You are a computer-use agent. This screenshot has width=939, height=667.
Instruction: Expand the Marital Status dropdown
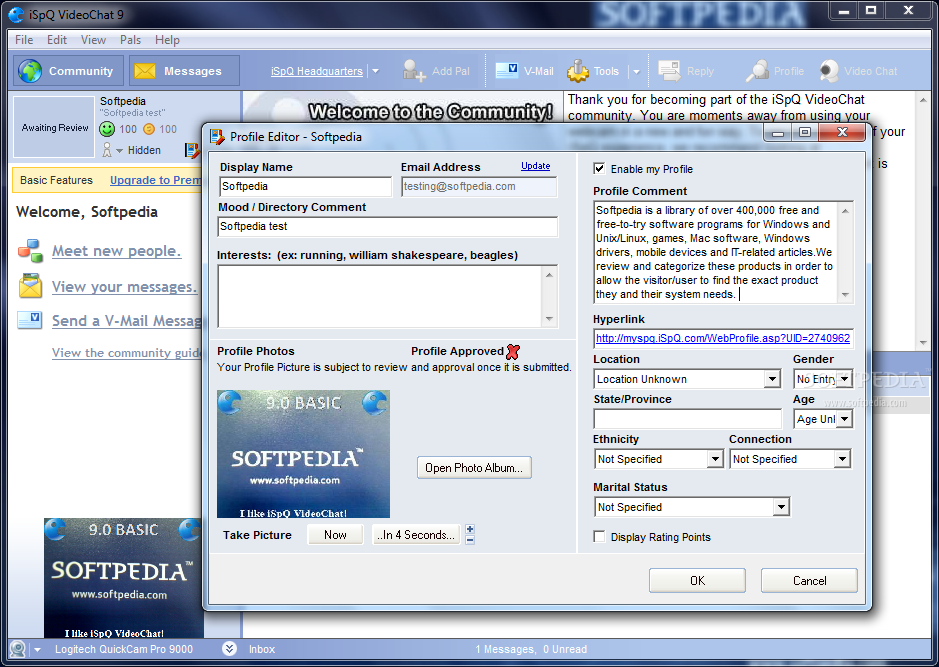tap(781, 507)
